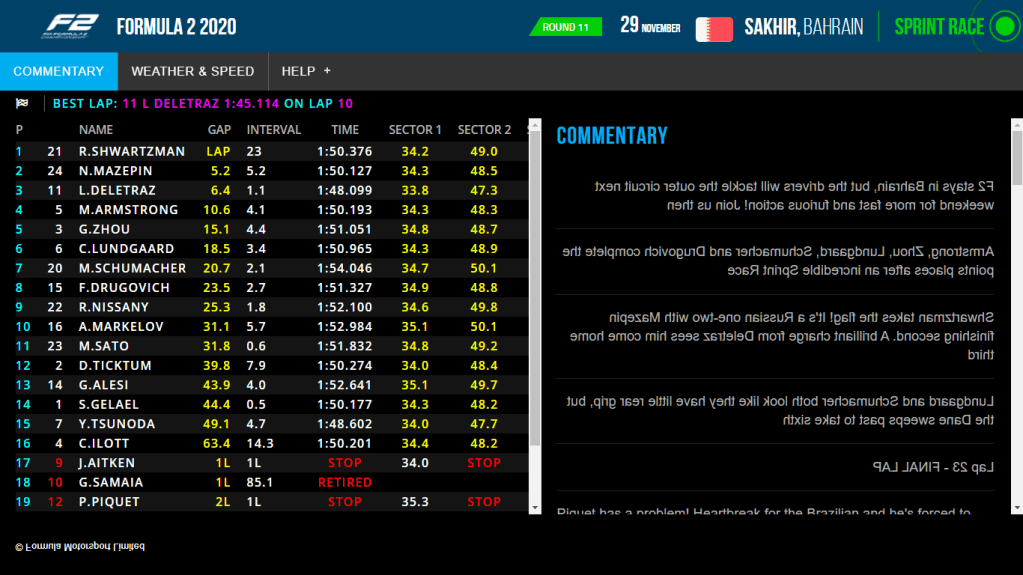Click the GAP column header
Viewport: 1023px width, 575px height.
[219, 130]
